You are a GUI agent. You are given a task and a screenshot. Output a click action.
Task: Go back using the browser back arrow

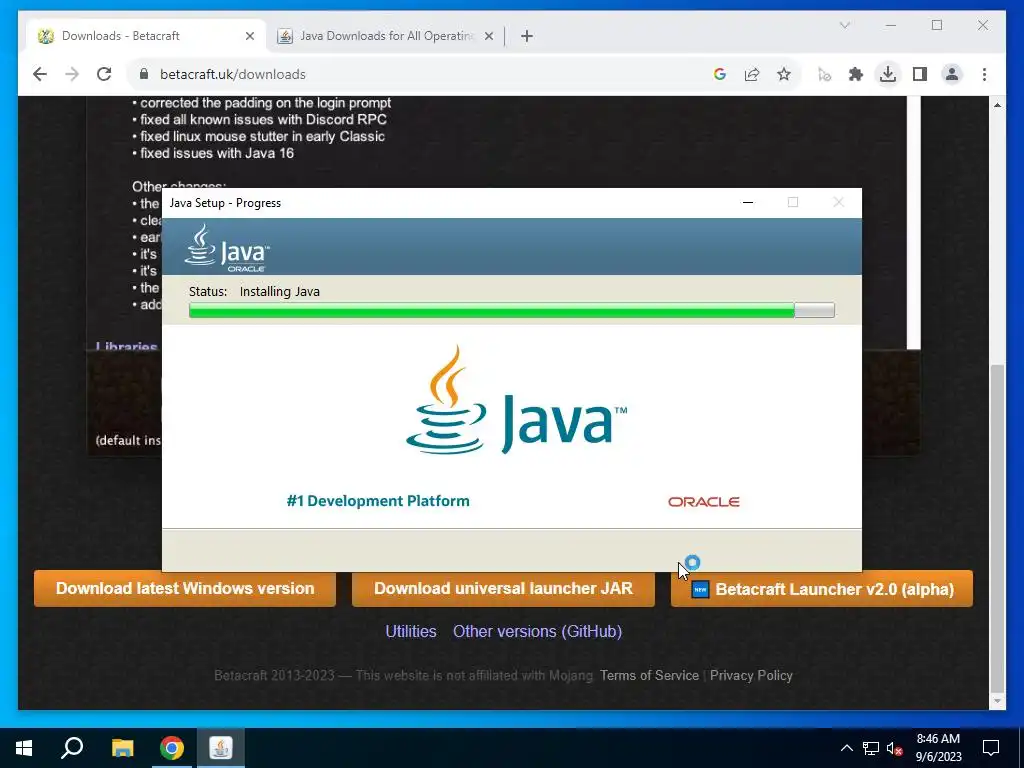pyautogui.click(x=40, y=74)
